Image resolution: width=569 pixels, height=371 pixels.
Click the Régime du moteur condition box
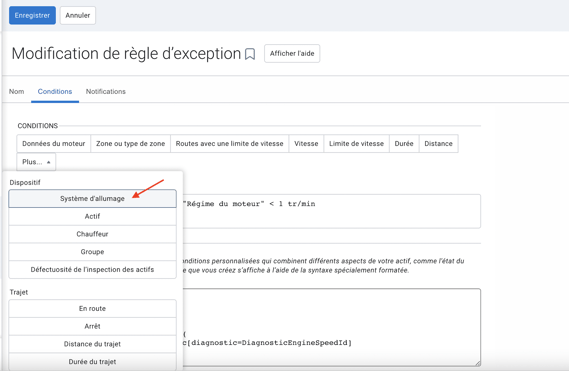(331, 211)
